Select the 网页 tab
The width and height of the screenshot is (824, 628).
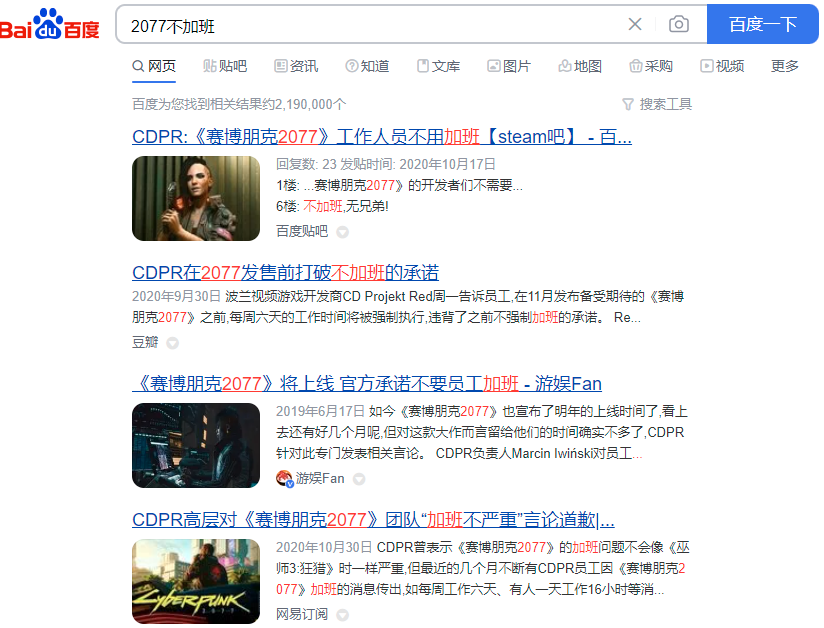click(x=154, y=66)
